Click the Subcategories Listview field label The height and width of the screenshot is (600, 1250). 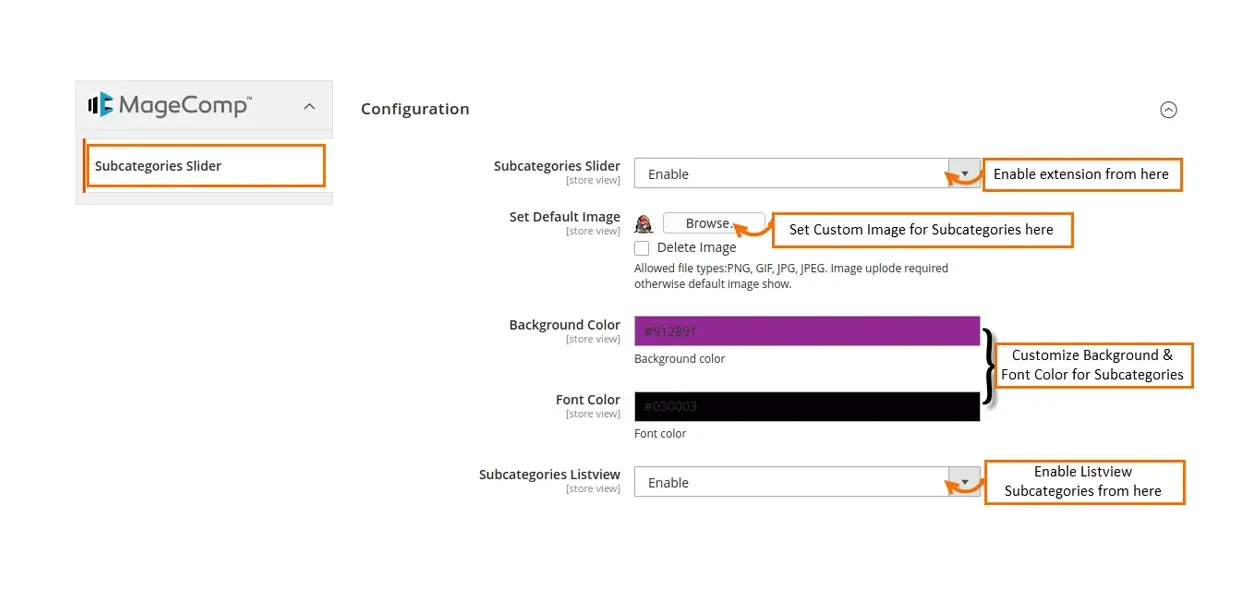(549, 475)
